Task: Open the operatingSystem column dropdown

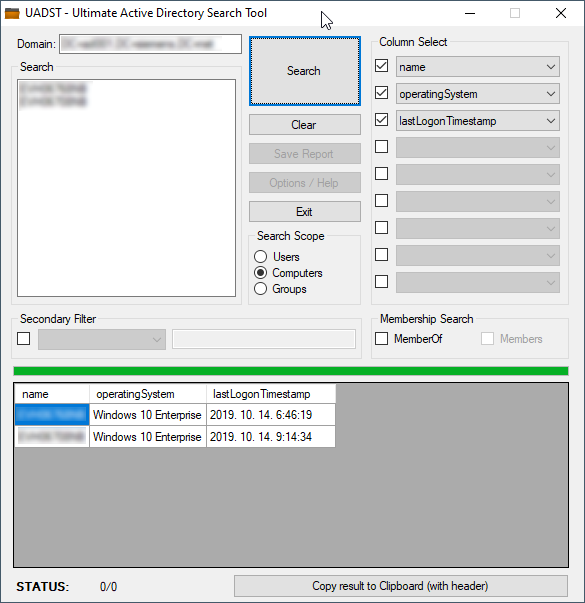Action: coord(478,94)
